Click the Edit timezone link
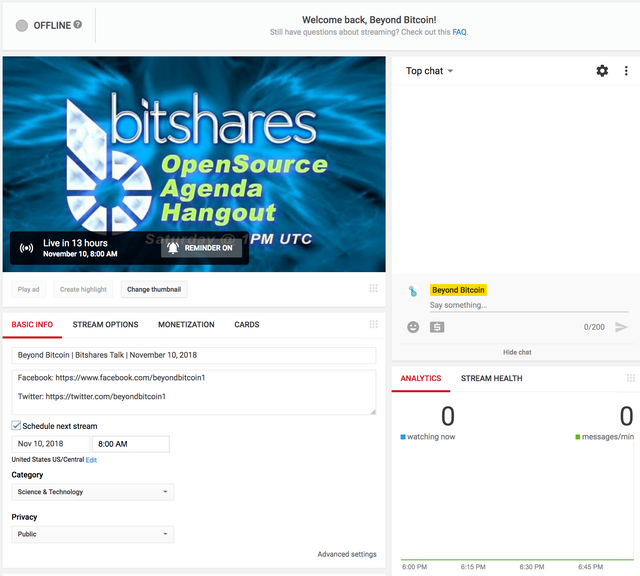Screen dimensions: 640x576 (x=91, y=460)
